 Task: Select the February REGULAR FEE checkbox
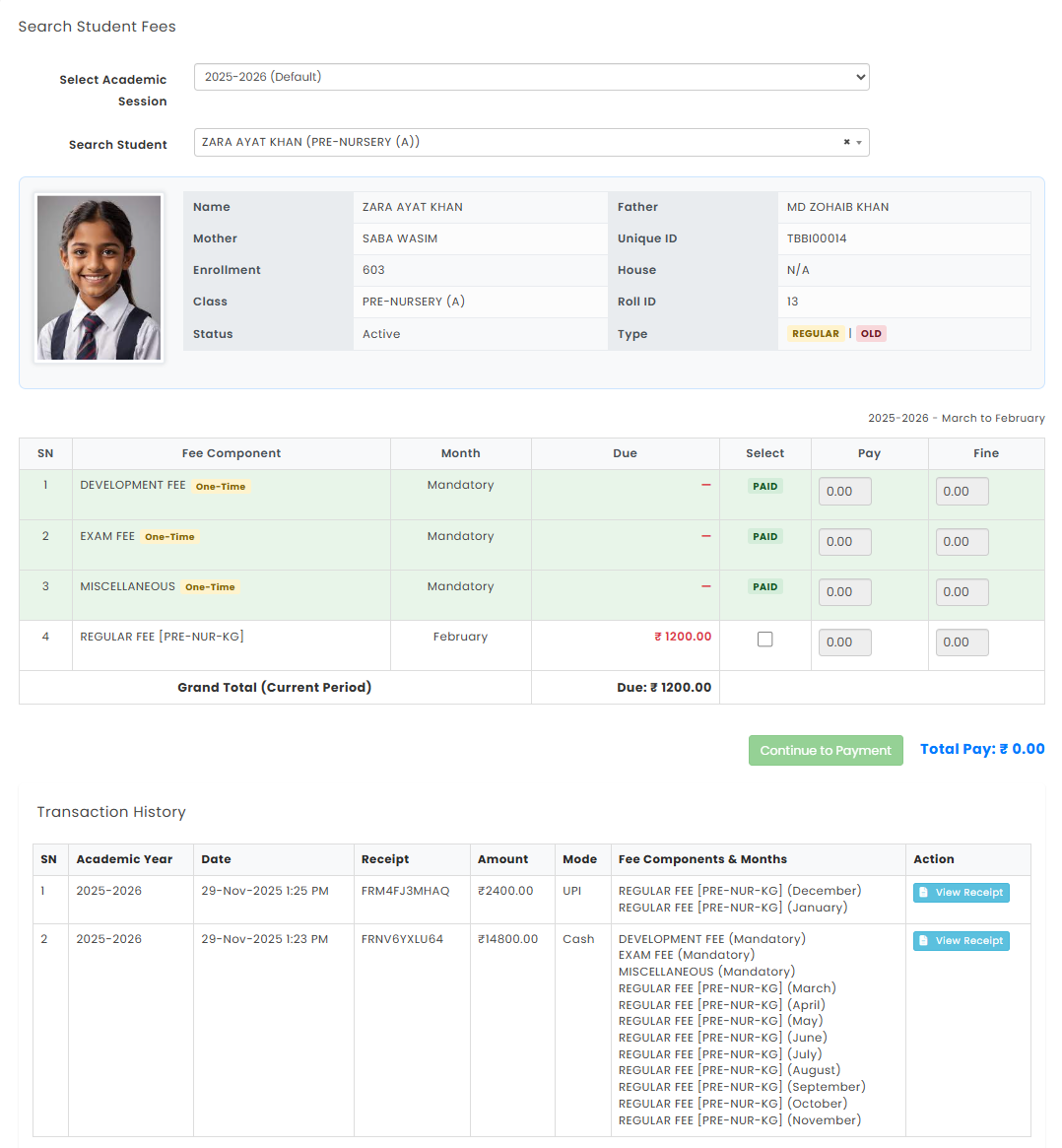(765, 639)
